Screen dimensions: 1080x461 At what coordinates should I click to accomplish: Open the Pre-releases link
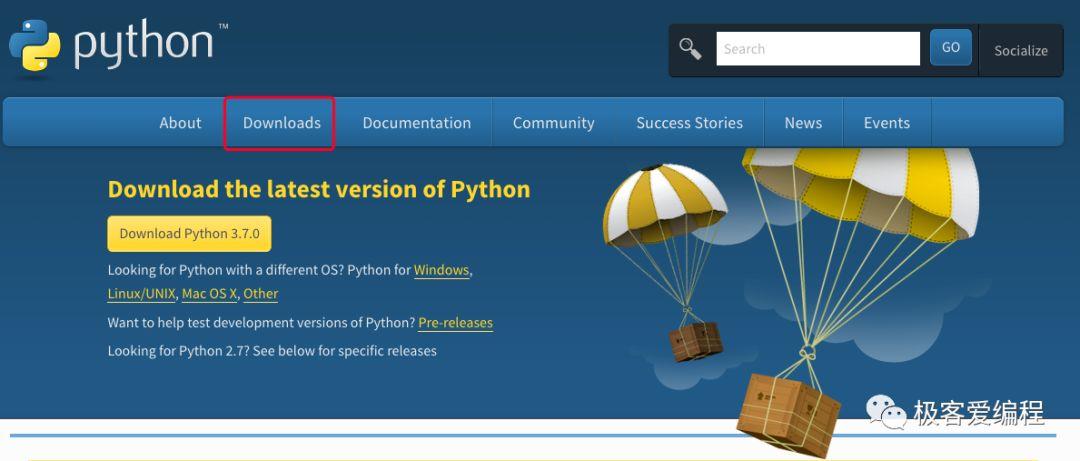point(455,322)
